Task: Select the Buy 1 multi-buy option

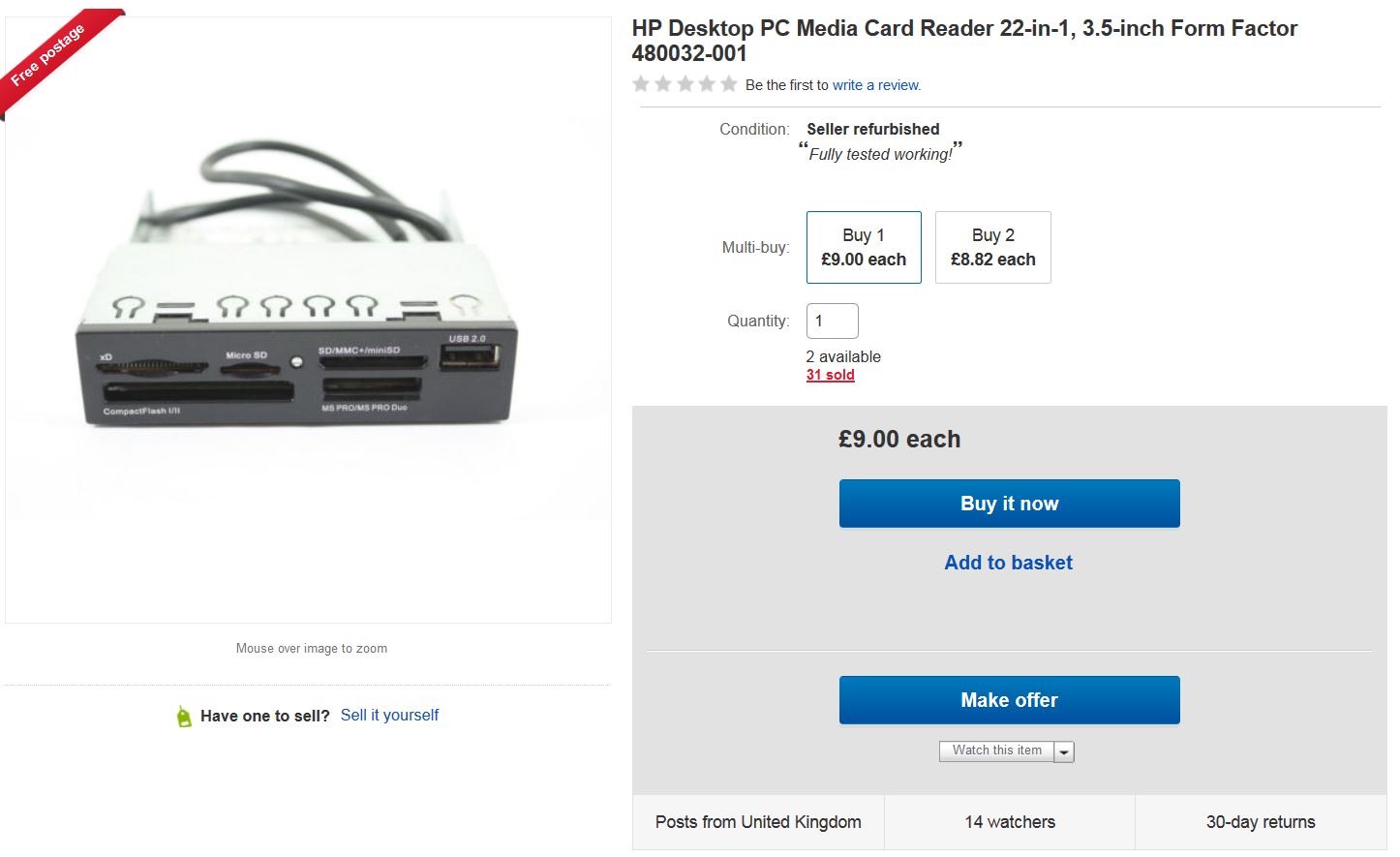Action: coord(864,248)
